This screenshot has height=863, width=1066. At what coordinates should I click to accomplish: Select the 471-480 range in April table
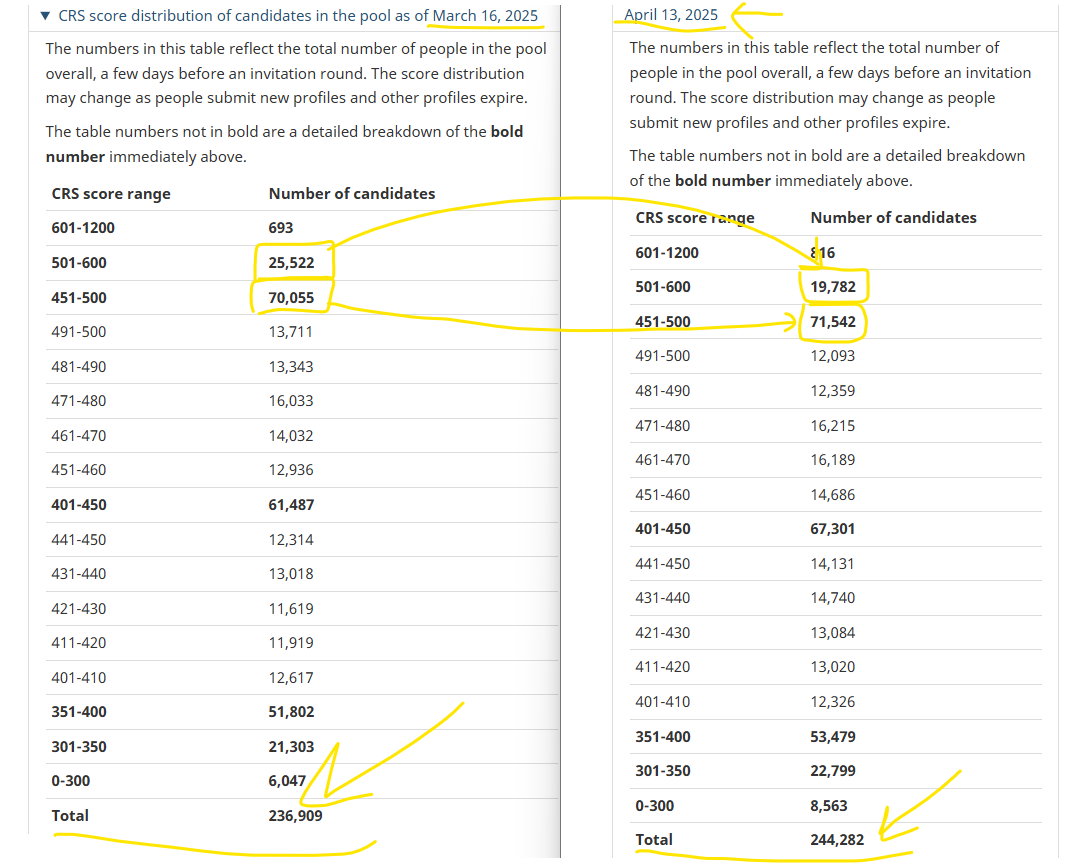663,426
